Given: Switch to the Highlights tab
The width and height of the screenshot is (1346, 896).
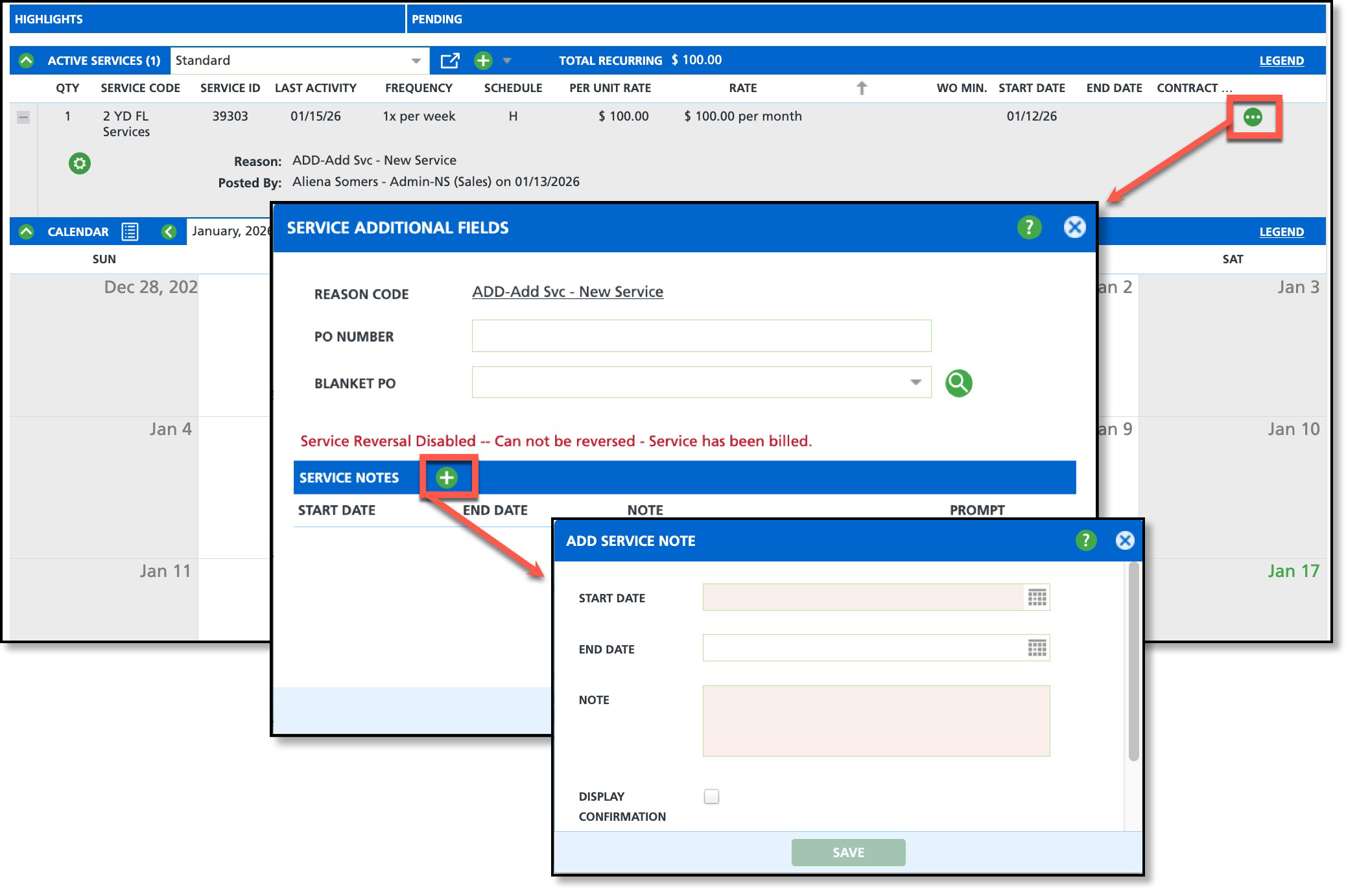Looking at the screenshot, I should coord(49,19).
